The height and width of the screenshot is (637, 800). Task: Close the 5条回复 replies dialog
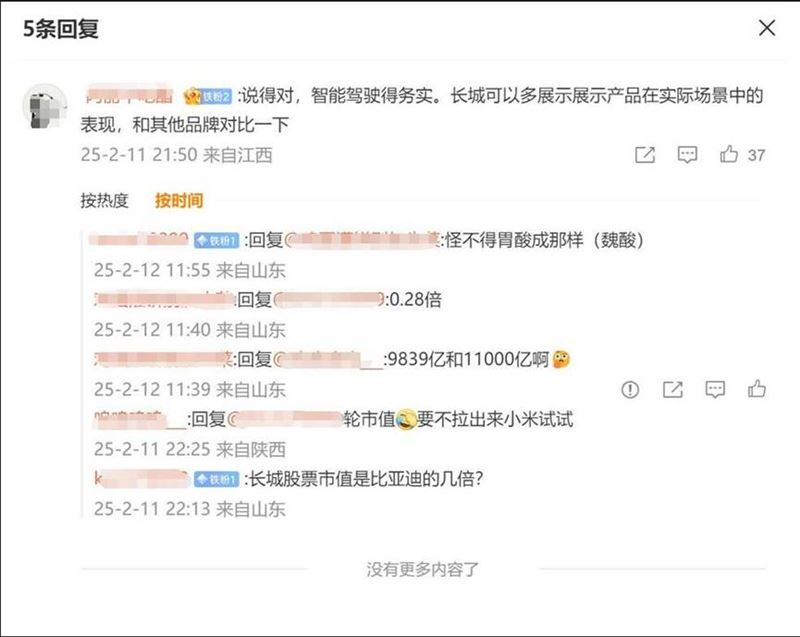(x=767, y=28)
